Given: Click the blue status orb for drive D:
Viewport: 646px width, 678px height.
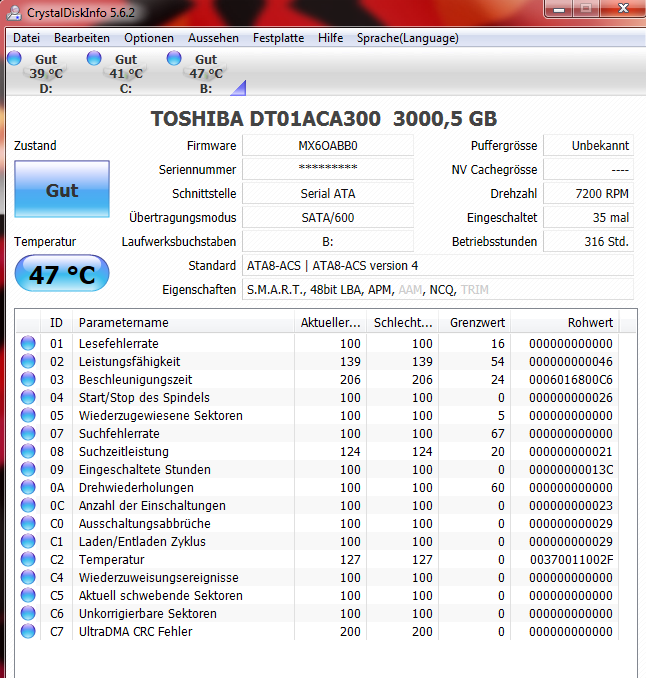Looking at the screenshot, I should point(14,58).
